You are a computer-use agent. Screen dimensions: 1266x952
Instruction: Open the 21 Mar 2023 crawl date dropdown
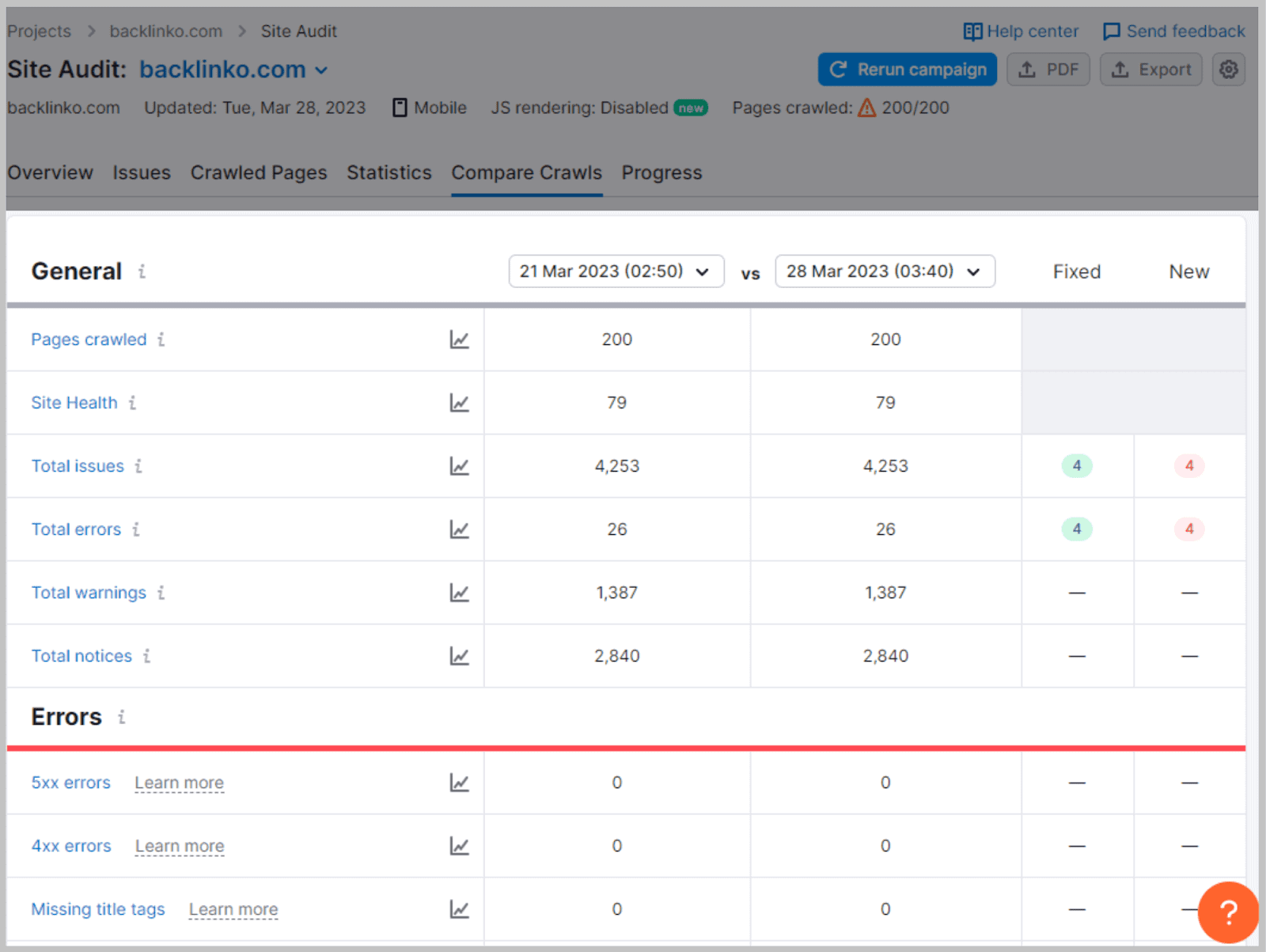(x=616, y=271)
